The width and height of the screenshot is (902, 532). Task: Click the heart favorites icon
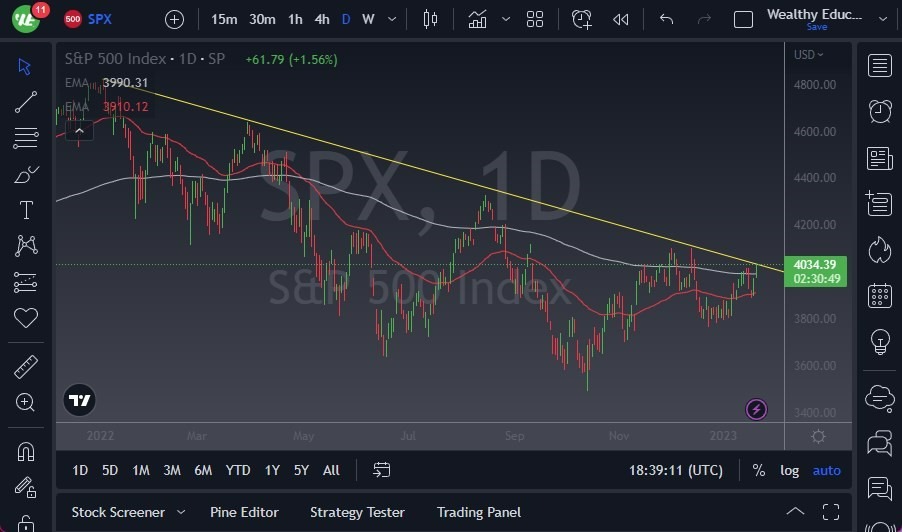click(26, 317)
